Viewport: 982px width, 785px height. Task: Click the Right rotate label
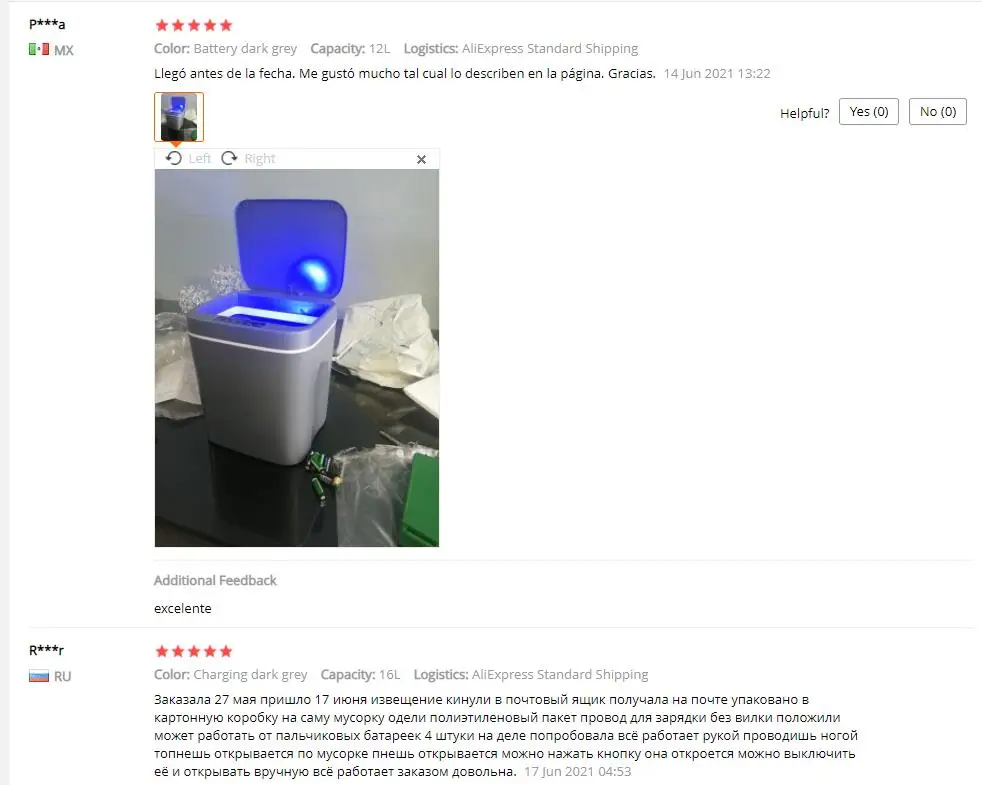tap(260, 159)
